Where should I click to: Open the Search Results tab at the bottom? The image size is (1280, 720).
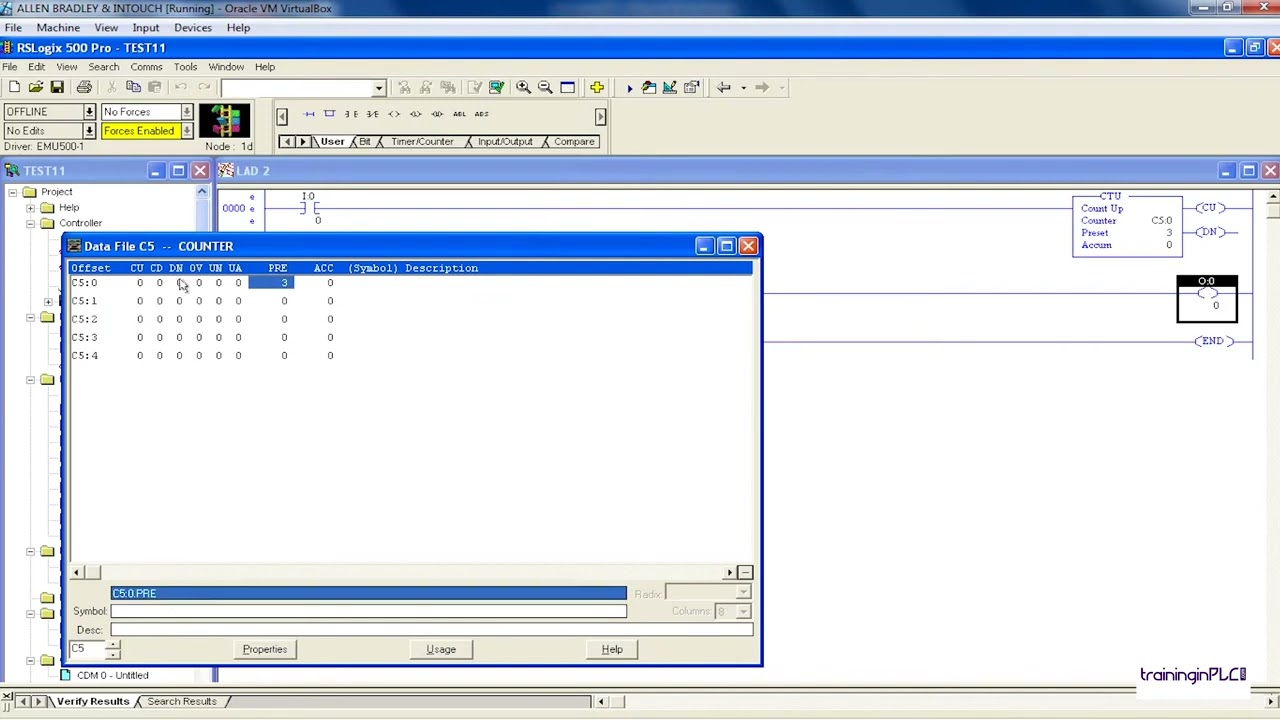[182, 702]
